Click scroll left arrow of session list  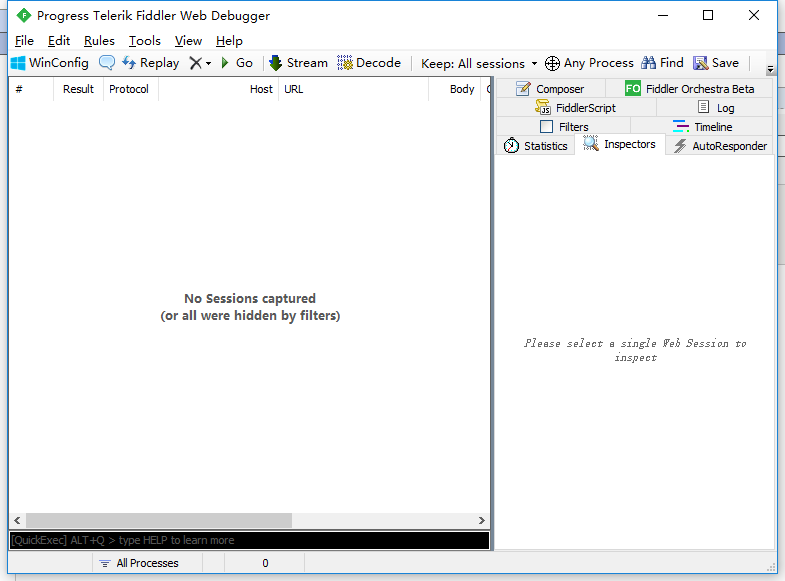point(17,520)
